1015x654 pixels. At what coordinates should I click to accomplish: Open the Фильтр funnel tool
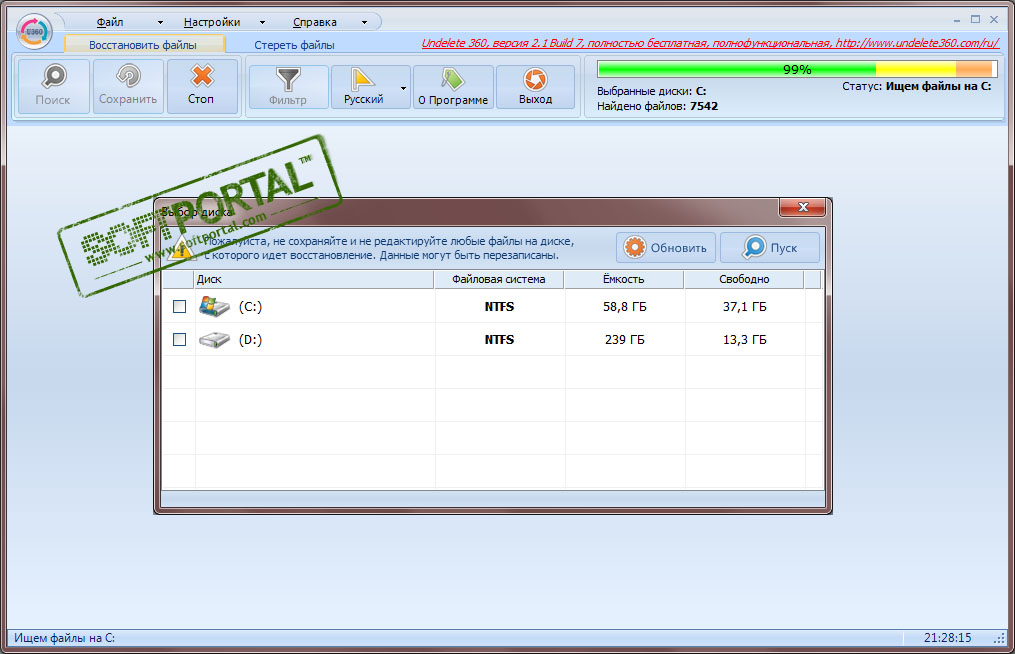(x=288, y=86)
